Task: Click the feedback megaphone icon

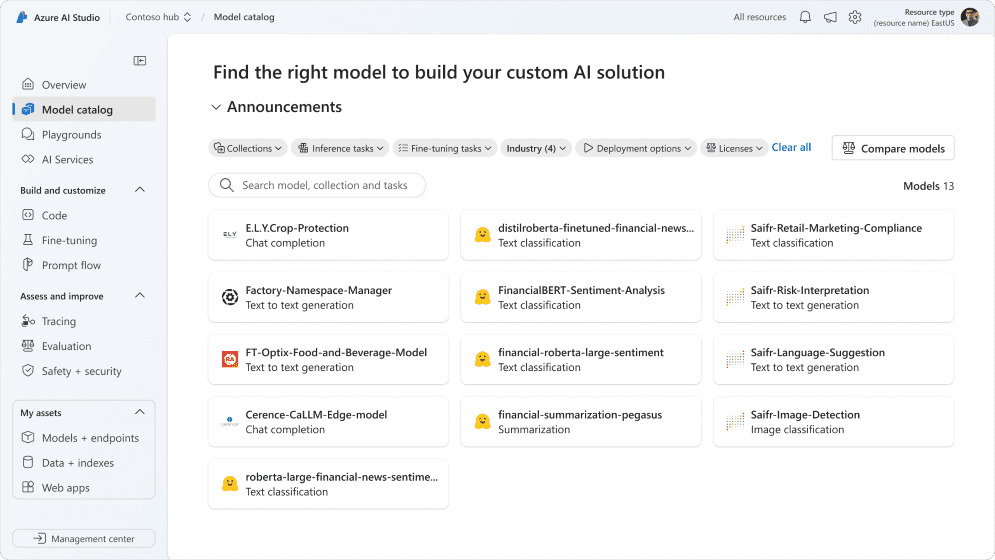Action: coord(830,17)
